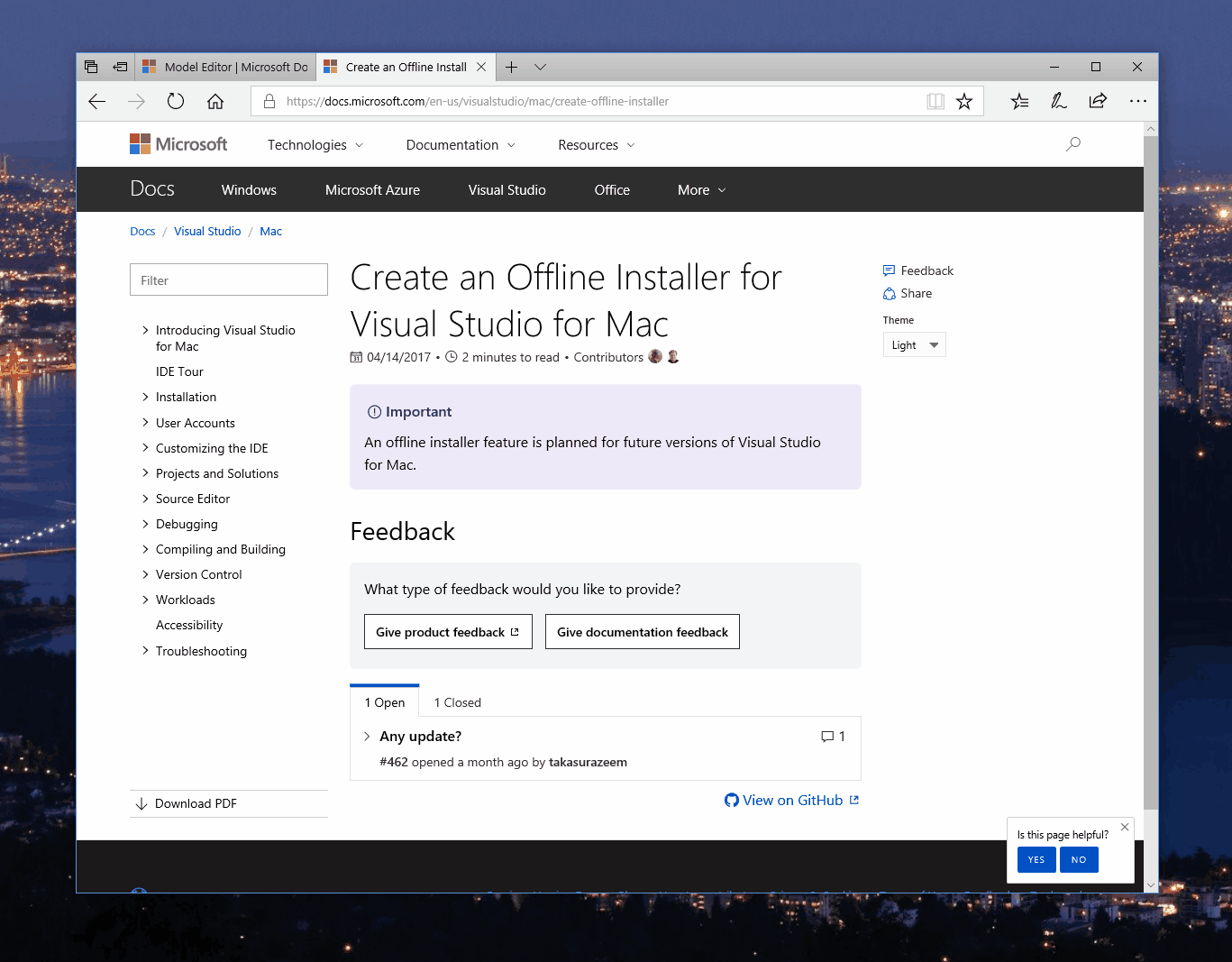
Task: Click the Filter input field
Action: tap(229, 280)
